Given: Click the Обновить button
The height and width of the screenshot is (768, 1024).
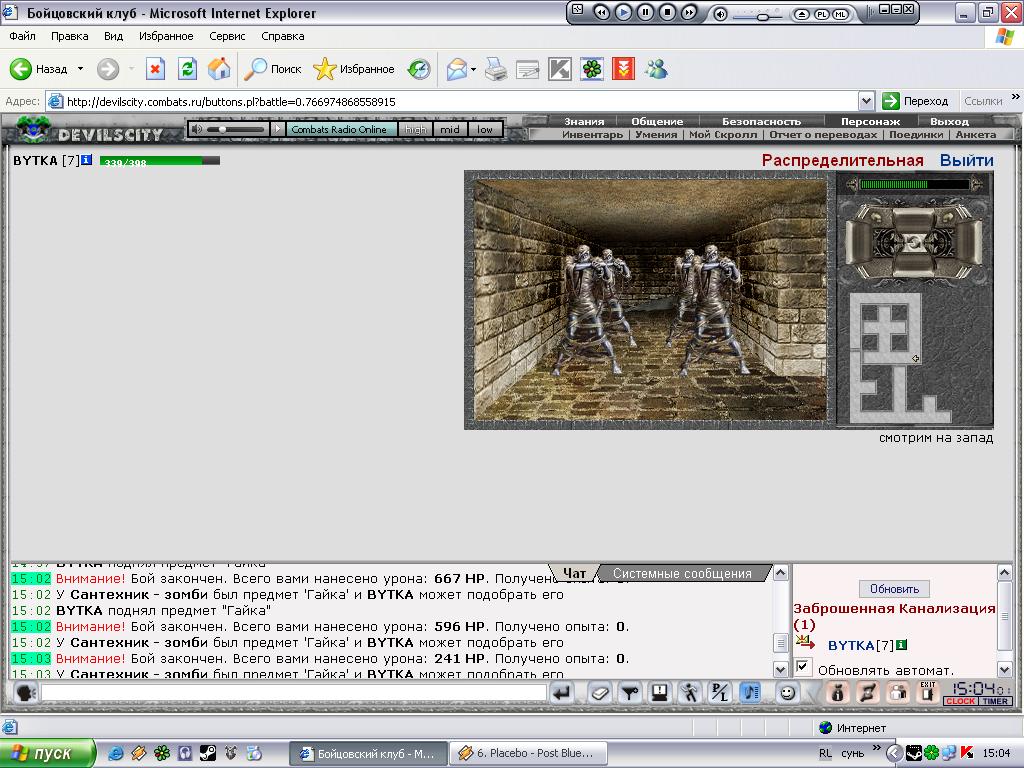Looking at the screenshot, I should 894,588.
